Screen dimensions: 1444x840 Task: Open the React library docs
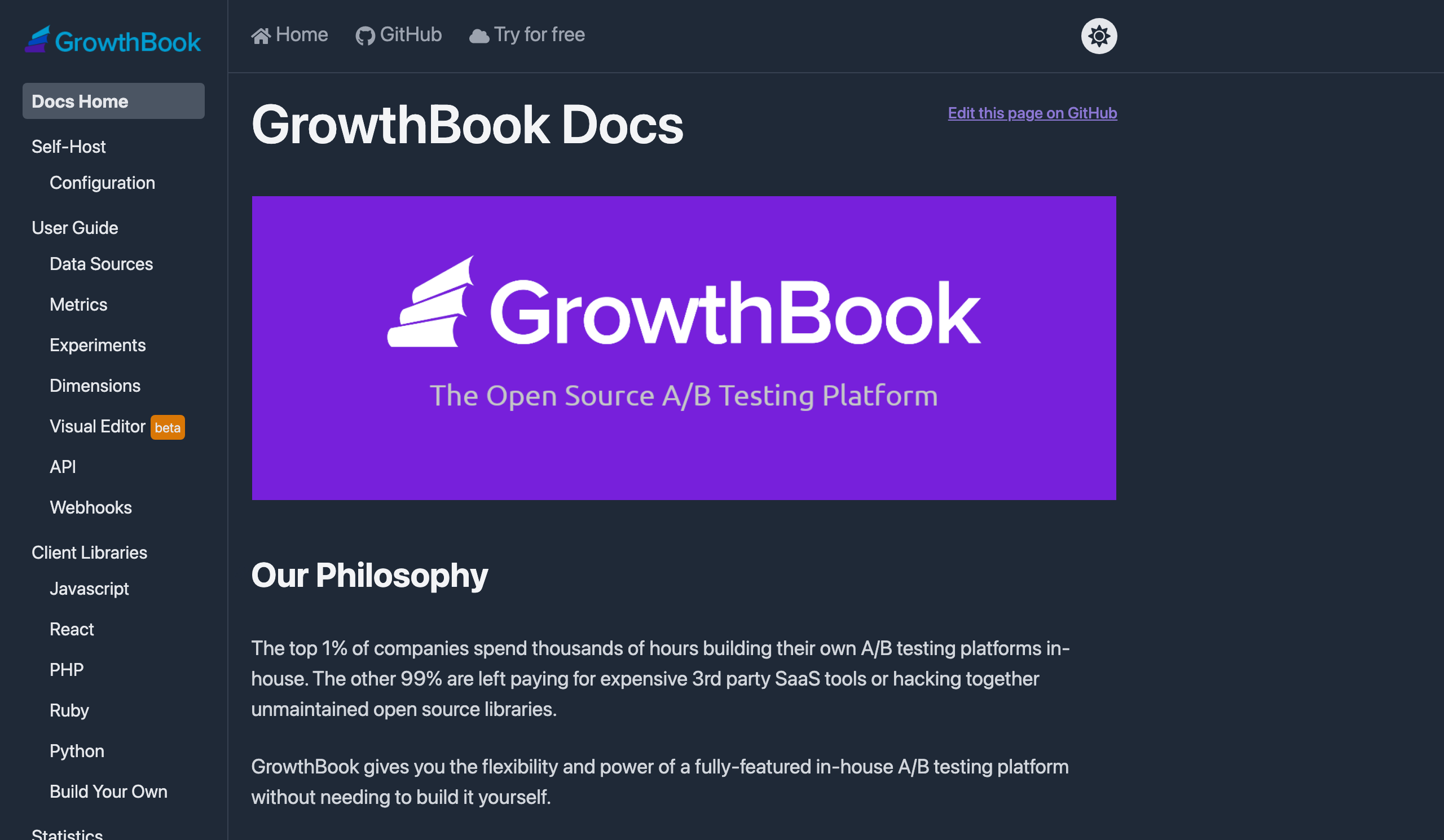72,629
